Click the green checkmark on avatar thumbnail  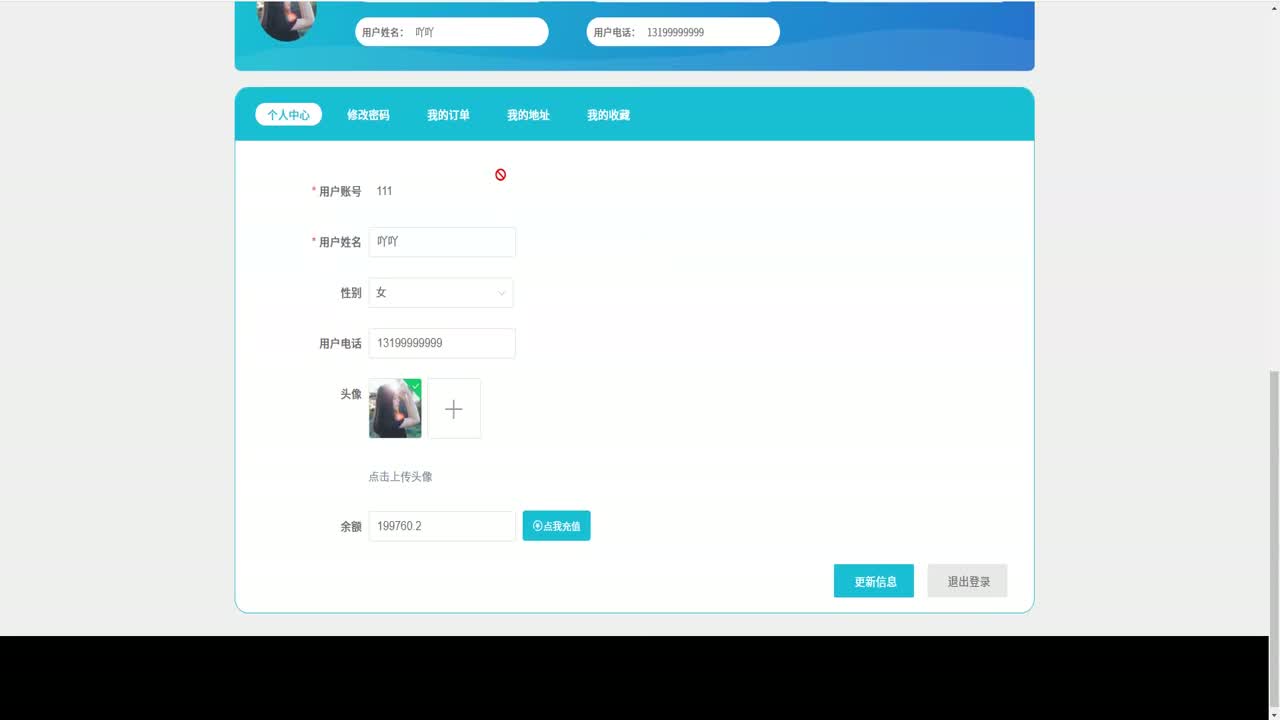[416, 385]
